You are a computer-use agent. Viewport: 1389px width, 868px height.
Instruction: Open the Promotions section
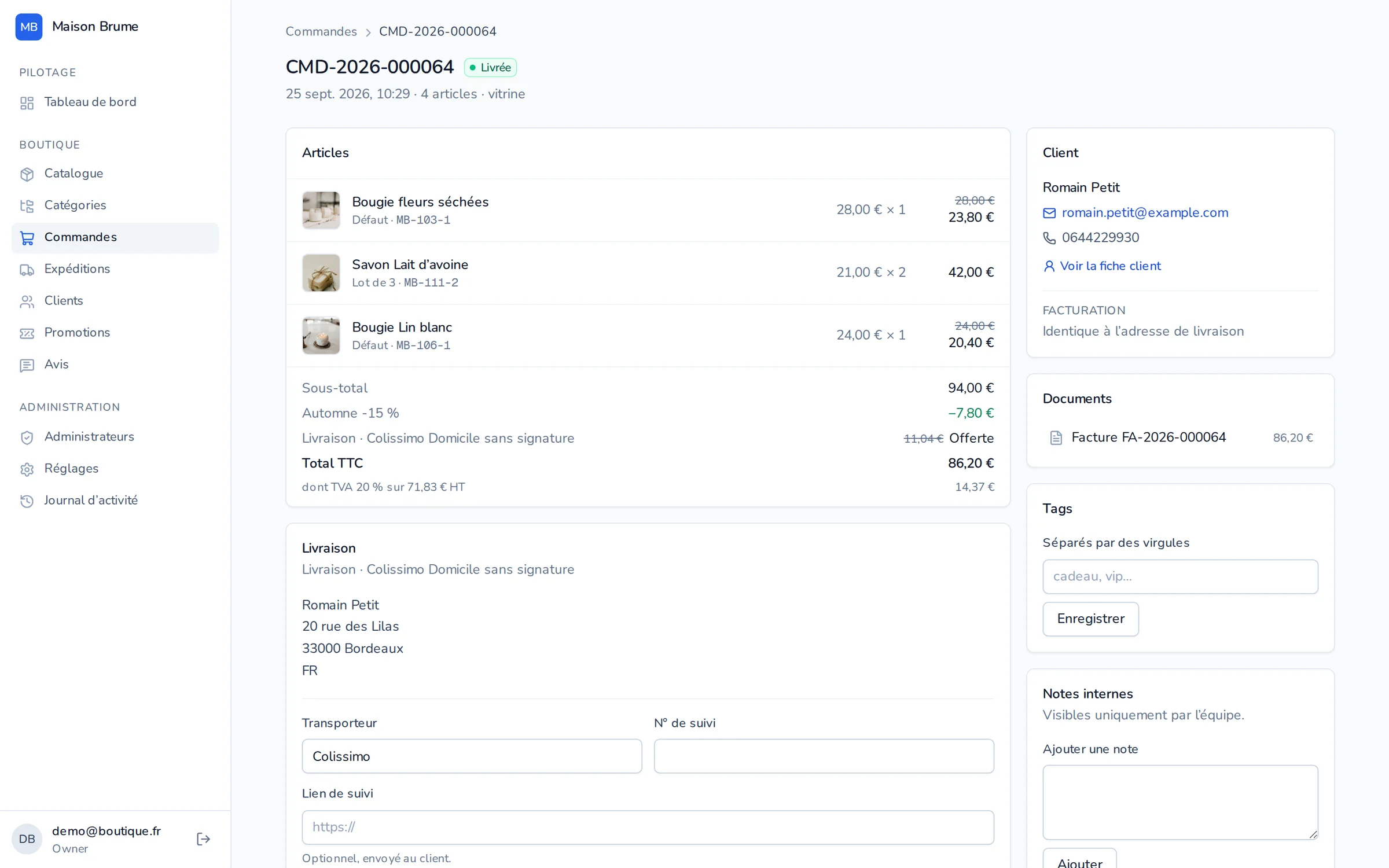[115, 333]
